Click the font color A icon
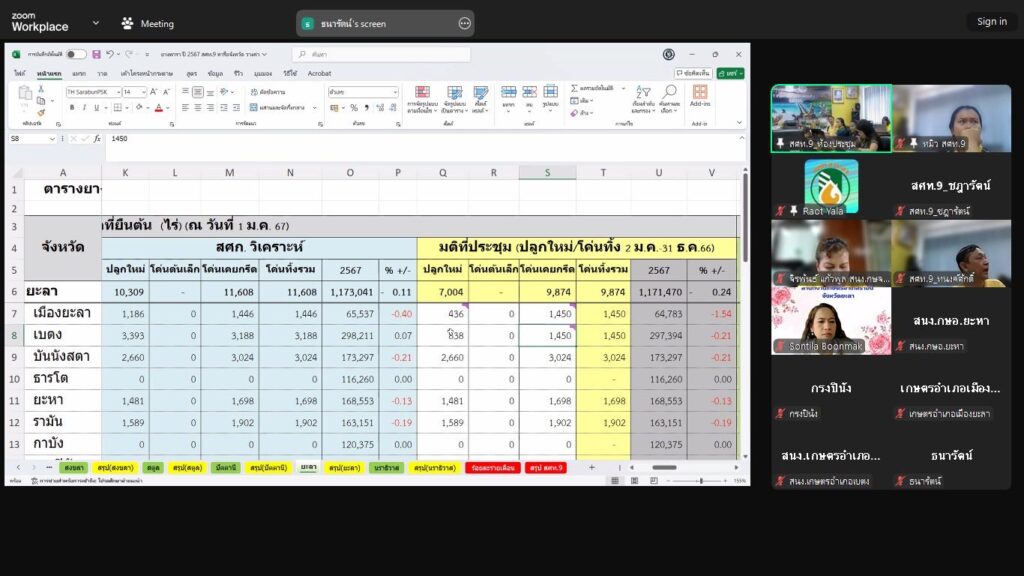This screenshot has width=1024, height=576. (156, 107)
